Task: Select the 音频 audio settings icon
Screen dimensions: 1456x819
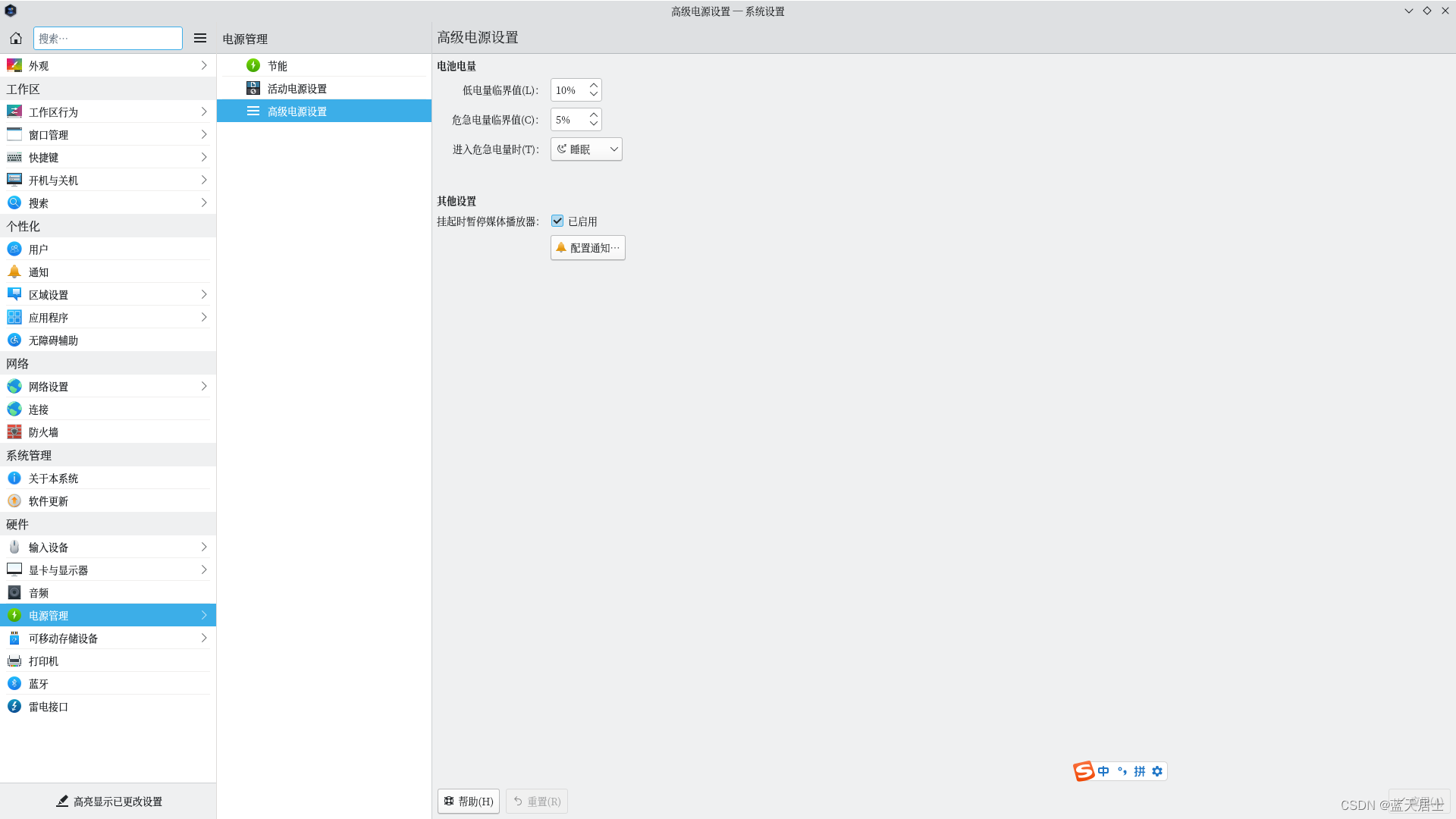Action: point(14,592)
